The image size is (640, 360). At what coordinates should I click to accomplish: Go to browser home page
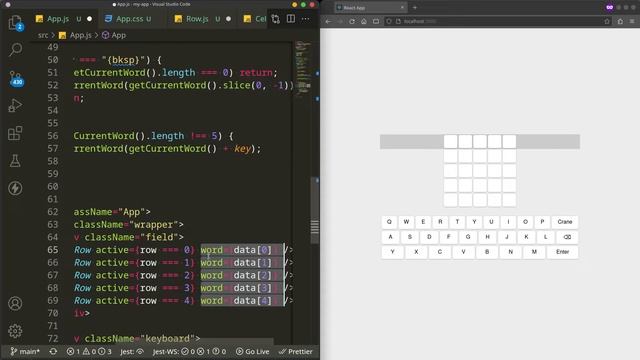(x=364, y=21)
